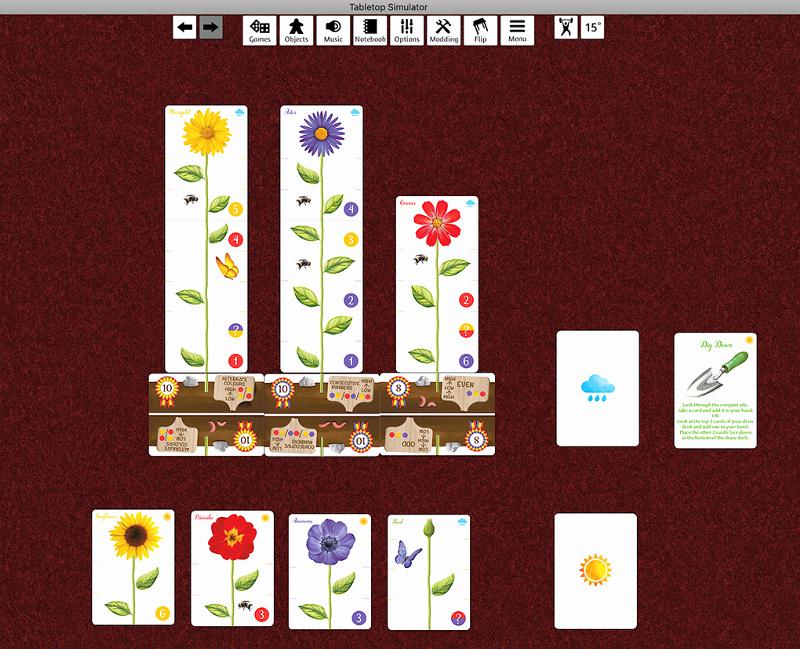The width and height of the screenshot is (800, 649).
Task: Select the red Primula card numbered 3
Action: pos(232,568)
